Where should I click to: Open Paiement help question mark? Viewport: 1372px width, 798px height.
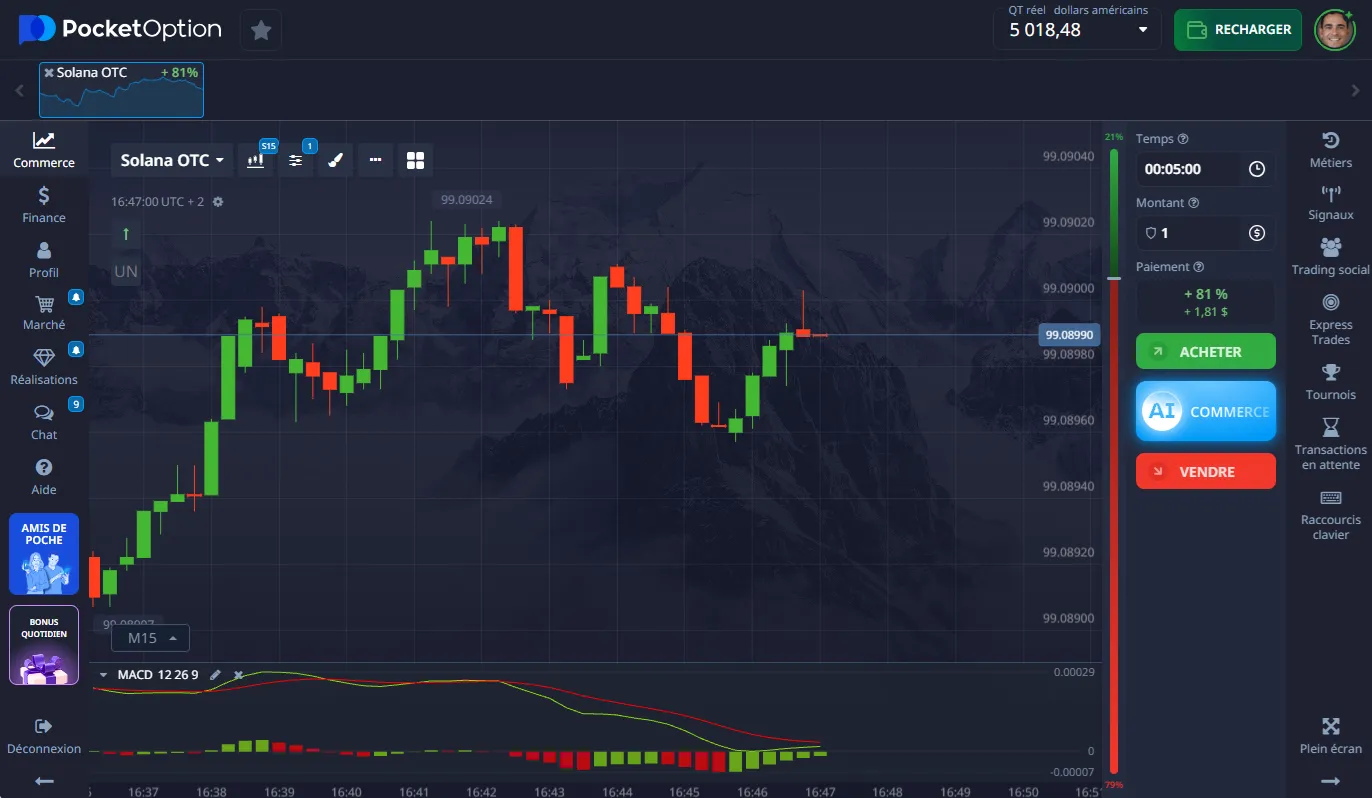[1199, 267]
